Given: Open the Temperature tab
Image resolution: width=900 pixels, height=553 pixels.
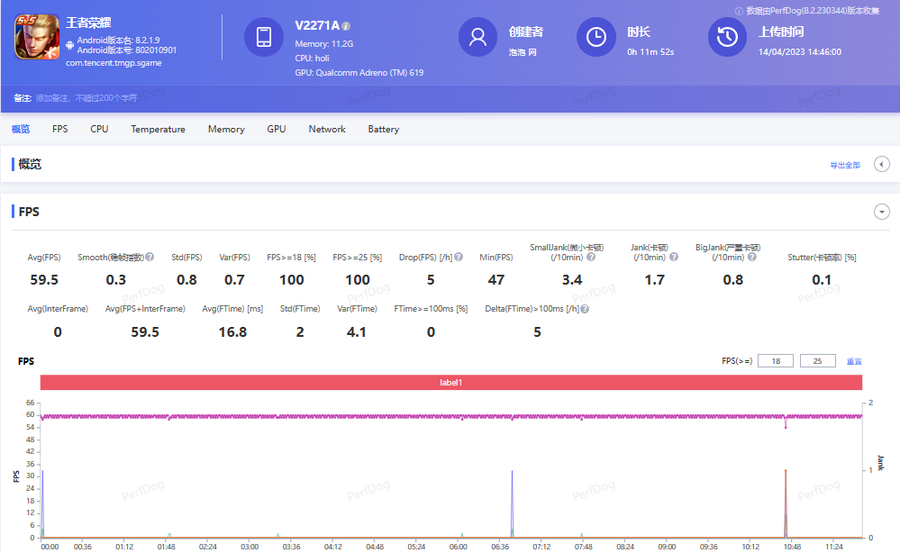Looking at the screenshot, I should [x=158, y=129].
